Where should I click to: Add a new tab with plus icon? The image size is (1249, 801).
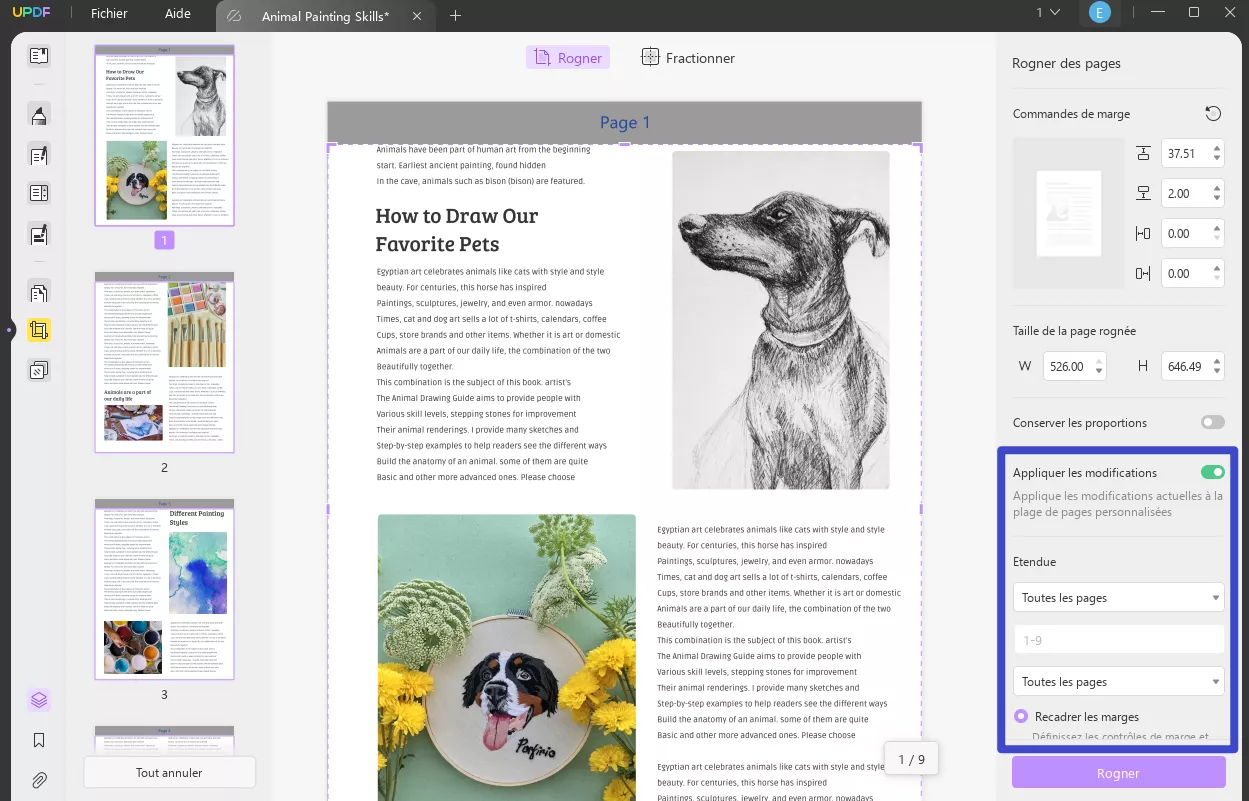click(x=456, y=16)
